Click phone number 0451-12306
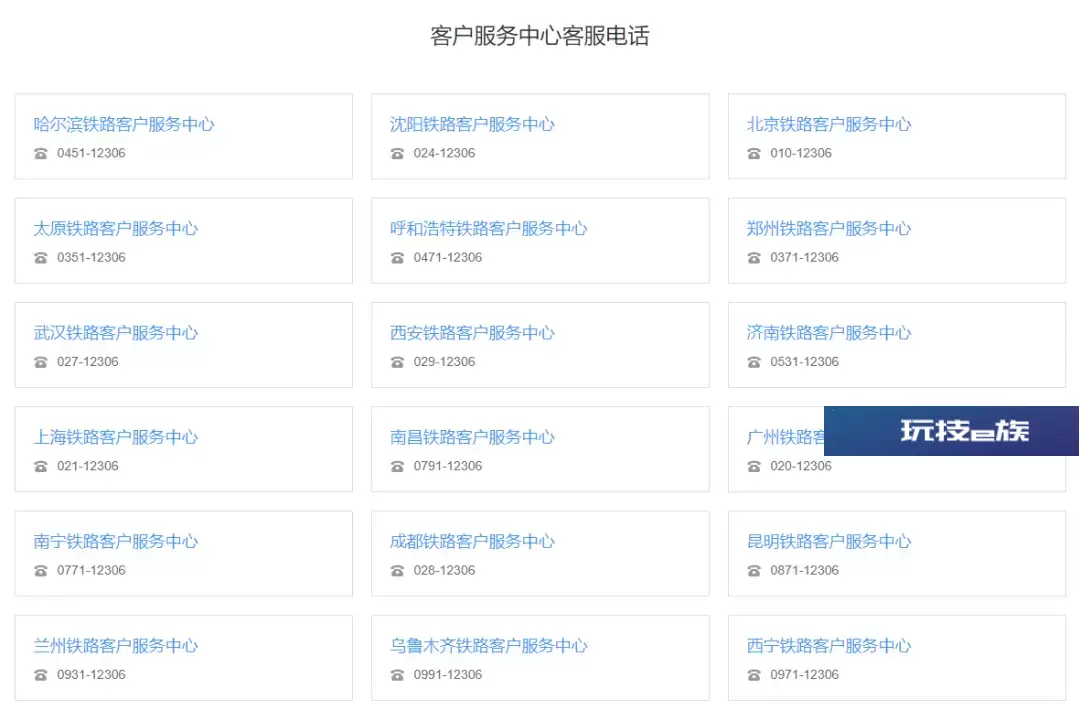The image size is (1080, 710). click(91, 153)
